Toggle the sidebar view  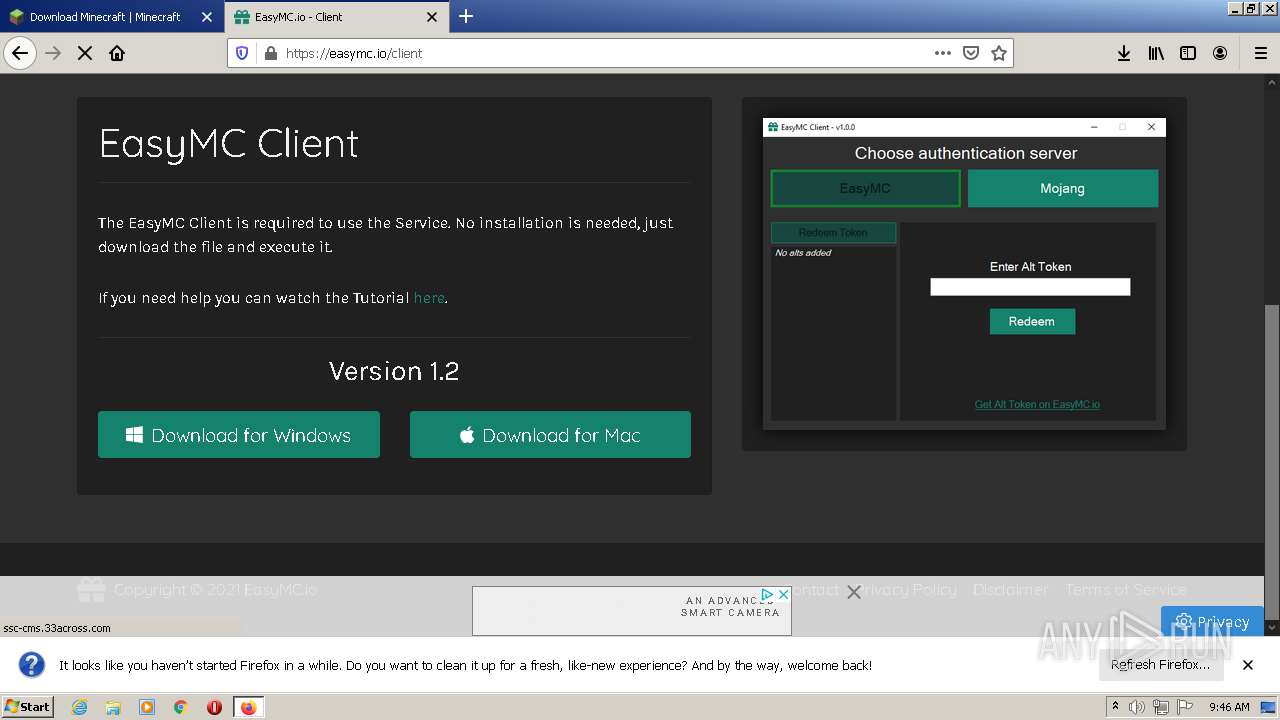coord(1188,53)
